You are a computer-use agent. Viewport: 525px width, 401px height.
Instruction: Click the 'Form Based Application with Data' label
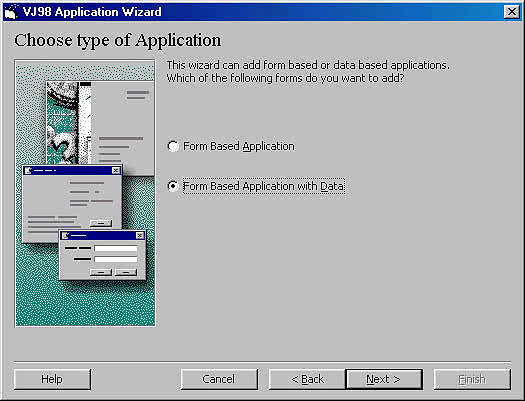pos(264,186)
